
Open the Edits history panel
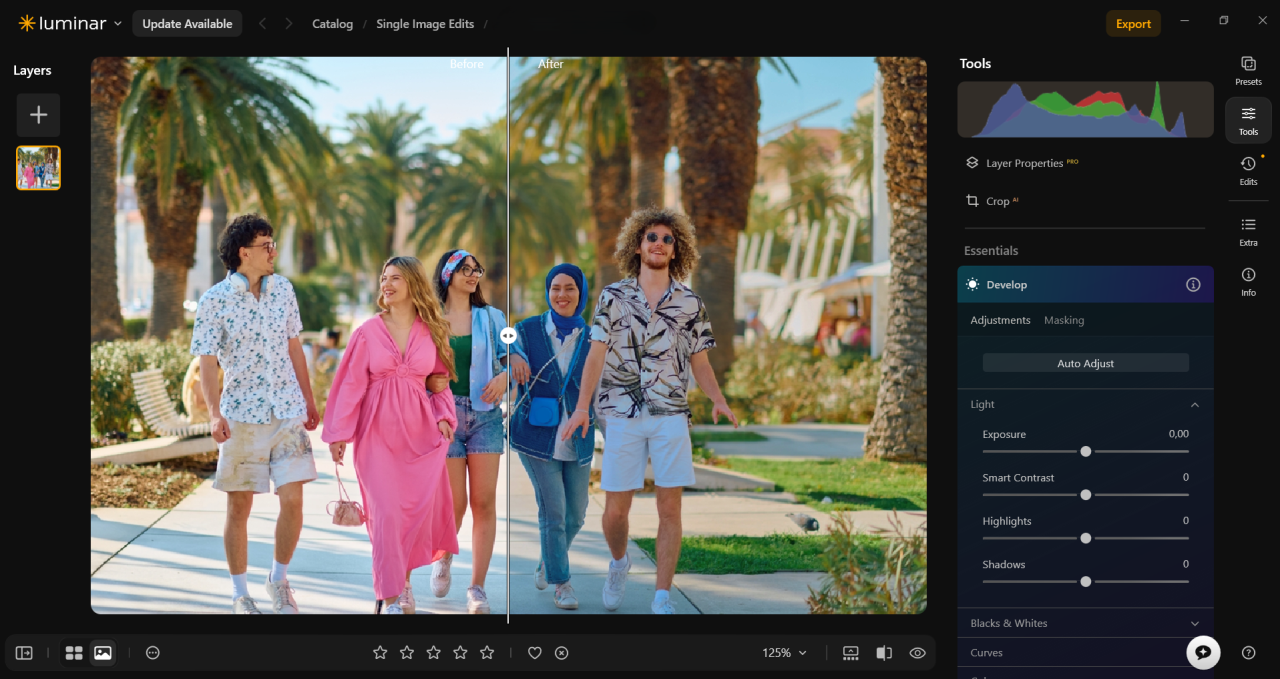1248,171
